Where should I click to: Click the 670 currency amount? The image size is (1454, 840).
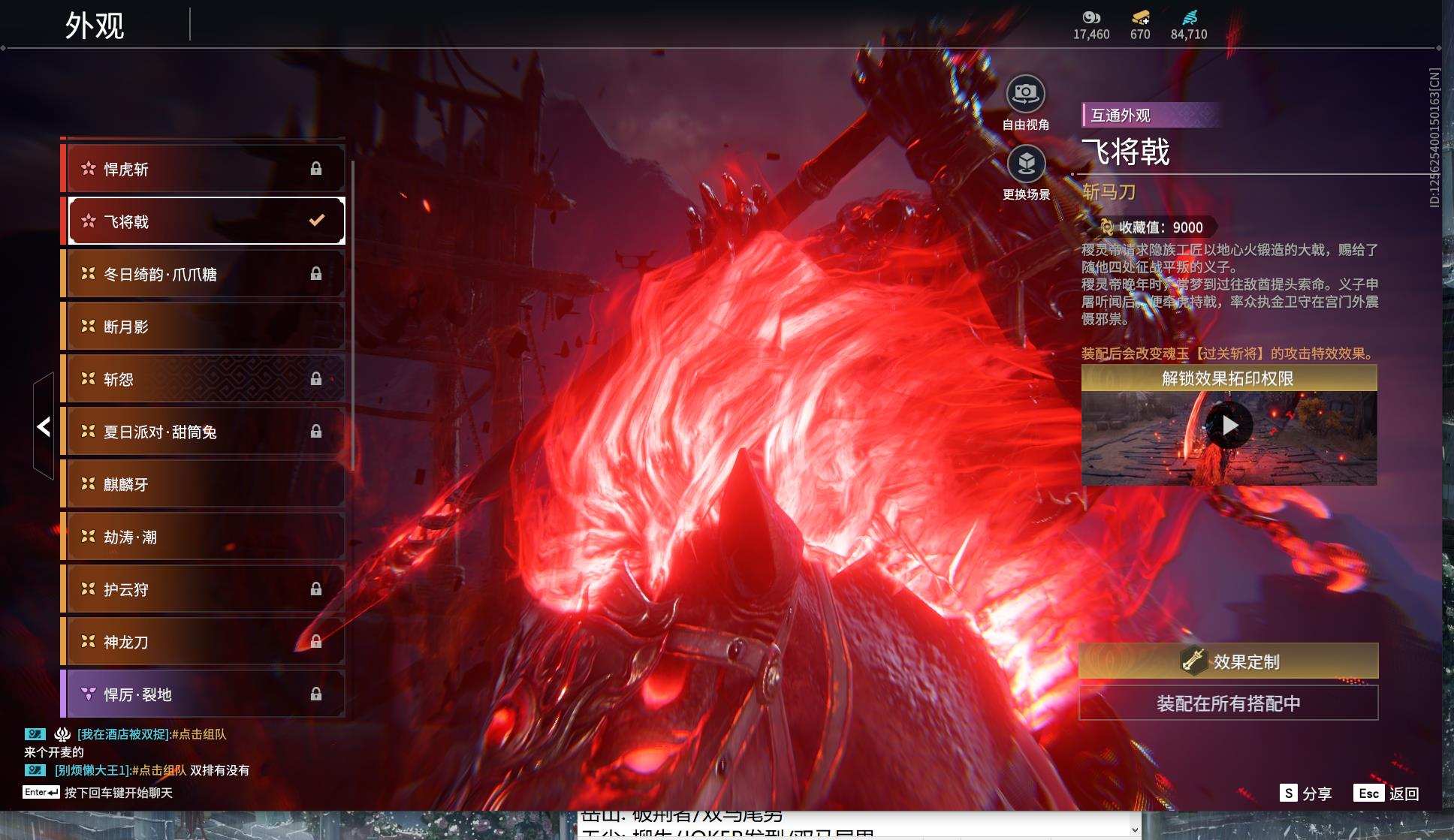click(x=1140, y=35)
